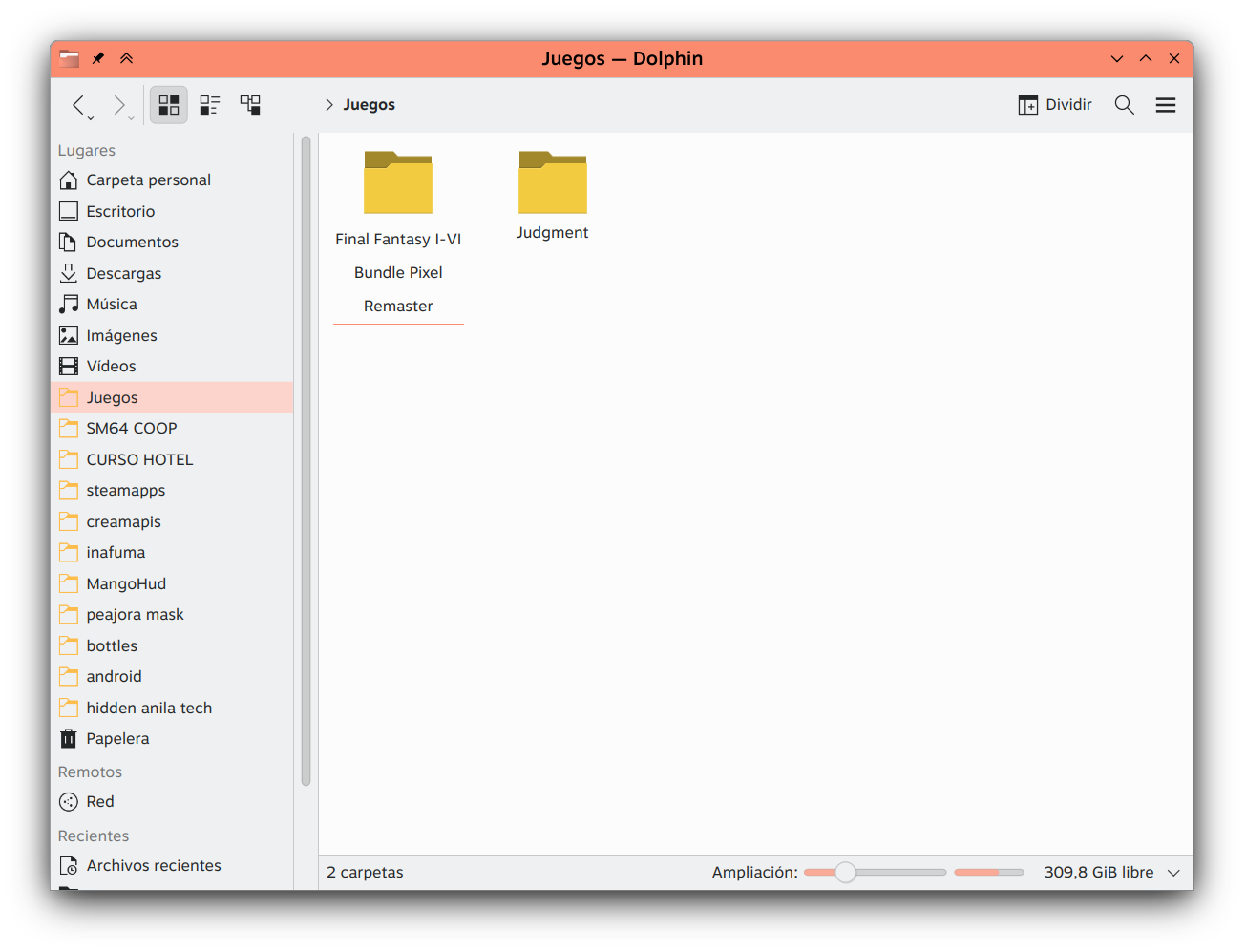Go to CURSO HOTEL folder bookmark
1246x952 pixels.
pyautogui.click(x=172, y=459)
